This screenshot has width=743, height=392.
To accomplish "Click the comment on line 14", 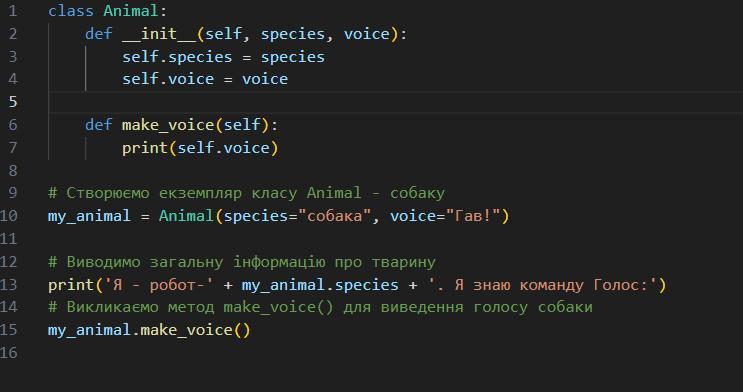I will (320, 308).
